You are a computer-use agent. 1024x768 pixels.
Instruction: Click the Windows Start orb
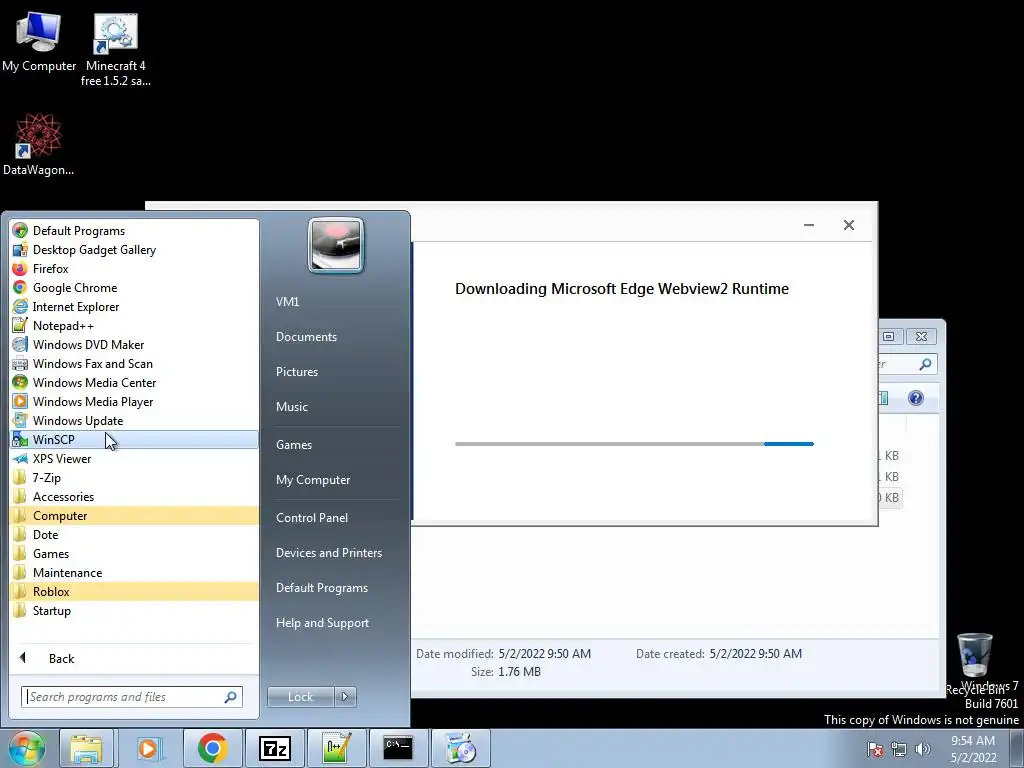pyautogui.click(x=26, y=748)
